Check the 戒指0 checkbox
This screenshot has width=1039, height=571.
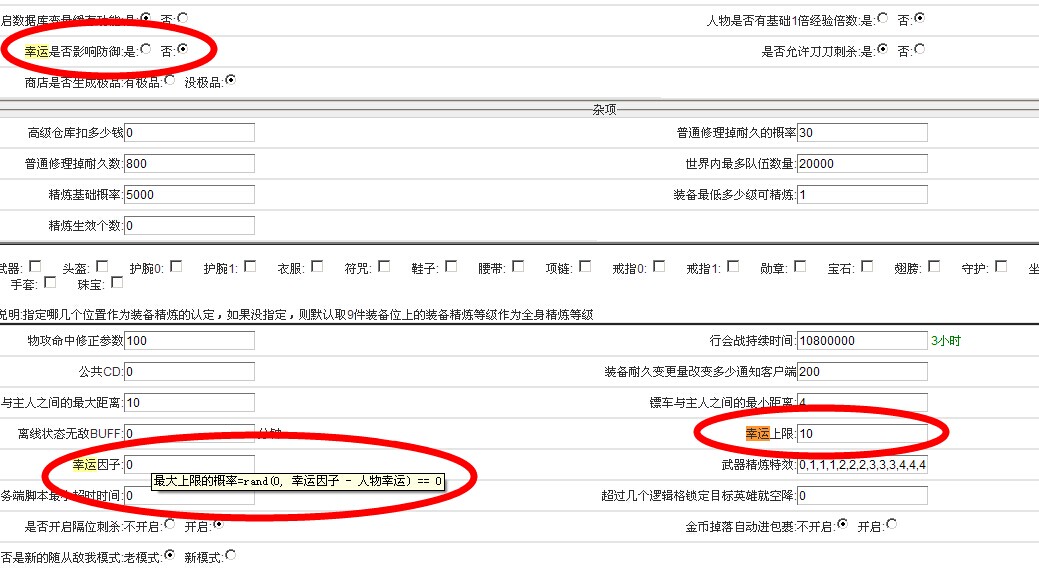point(659,266)
